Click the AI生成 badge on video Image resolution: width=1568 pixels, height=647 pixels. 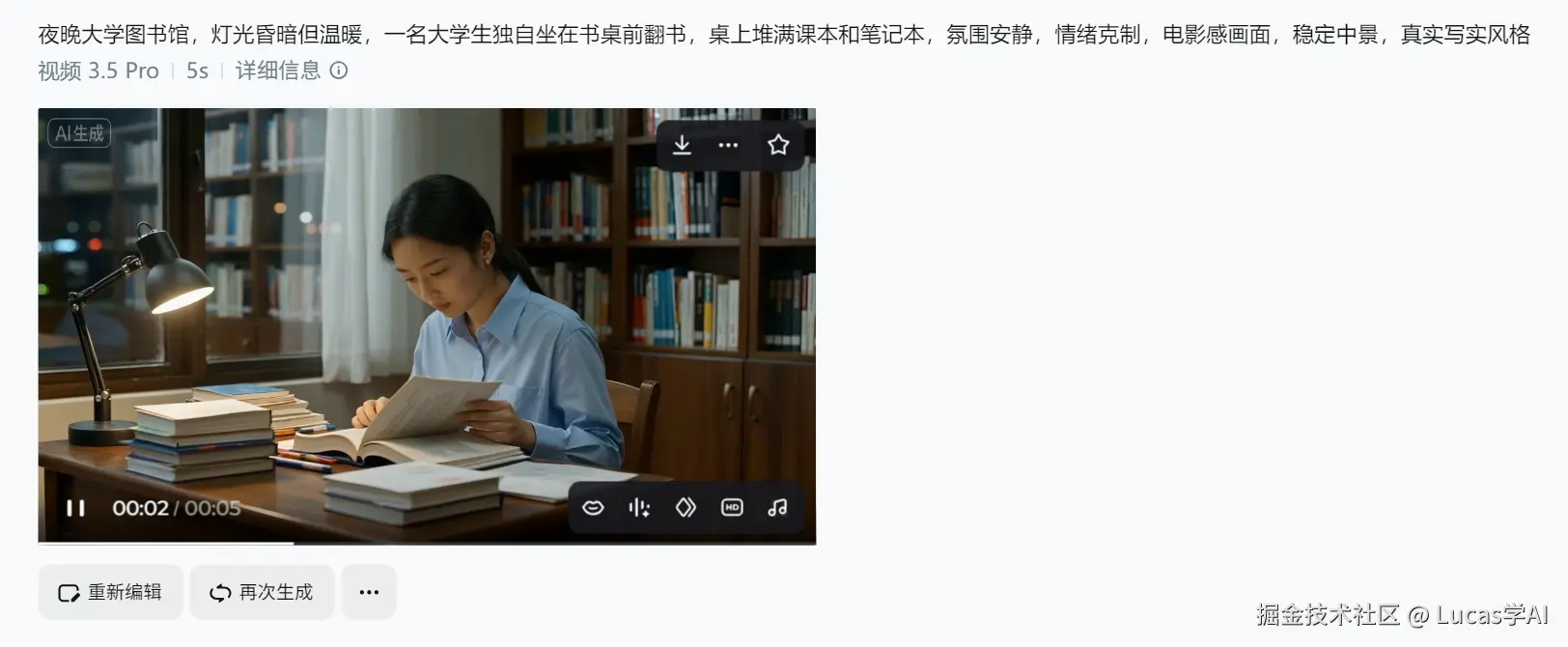79,133
